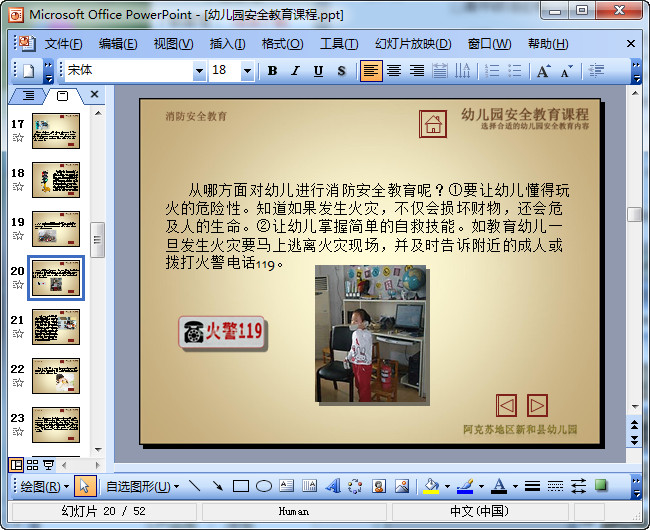Open the font name dropdown 宋体
Screen dimensions: 650x530
click(199, 71)
